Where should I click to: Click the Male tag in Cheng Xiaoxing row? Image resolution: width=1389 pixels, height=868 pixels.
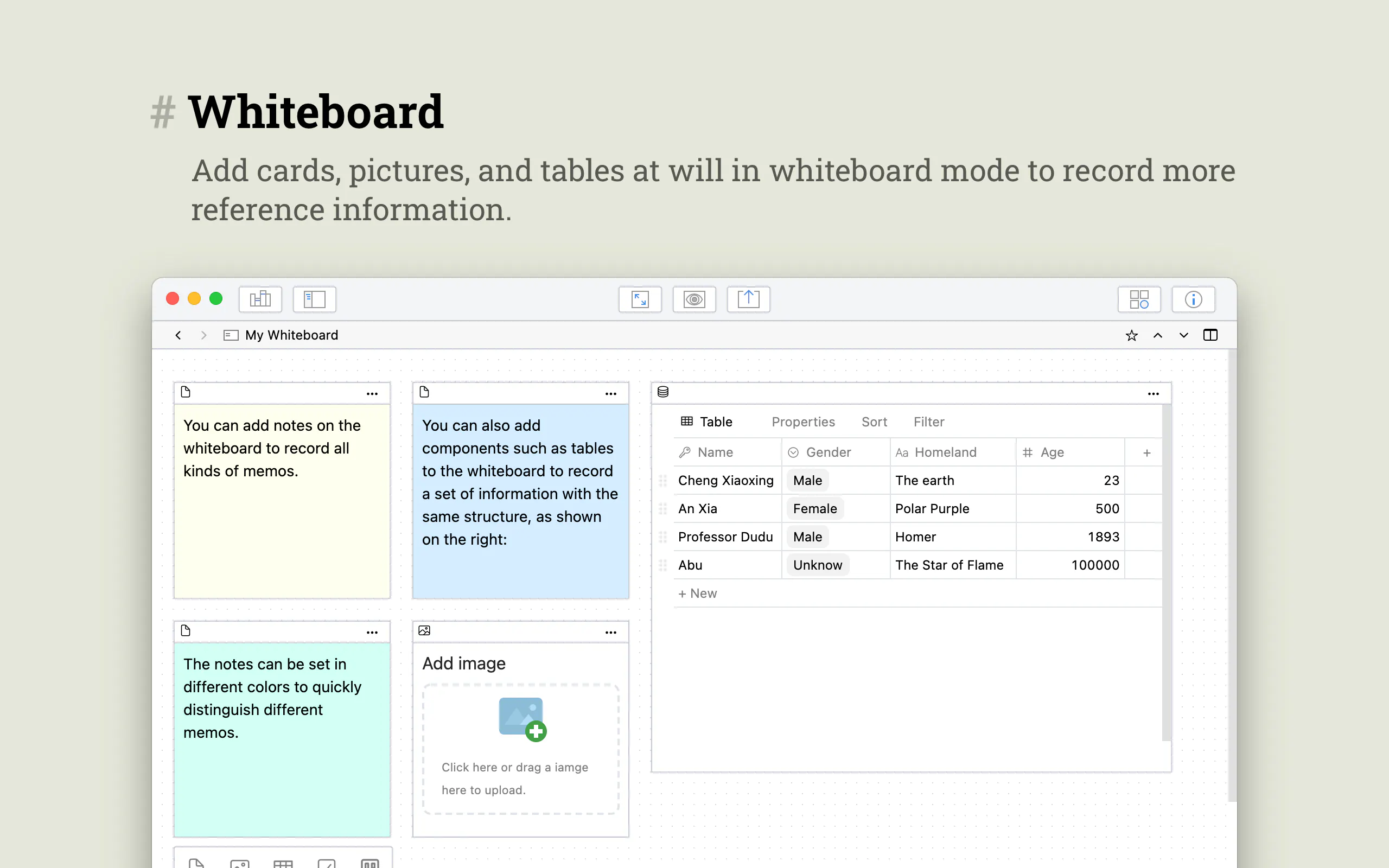tap(807, 481)
